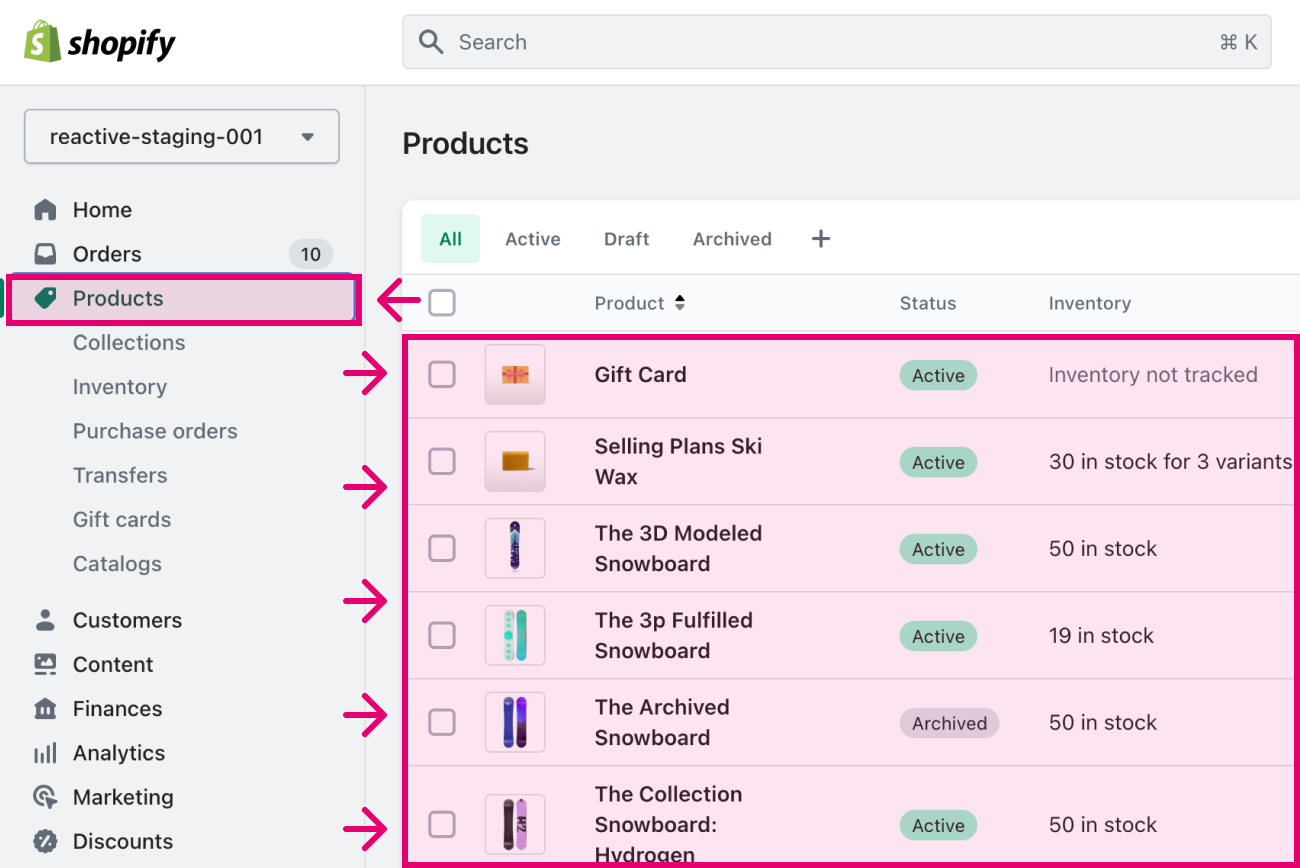Open The Archived Snowboard product
The image size is (1300, 868).
[662, 723]
